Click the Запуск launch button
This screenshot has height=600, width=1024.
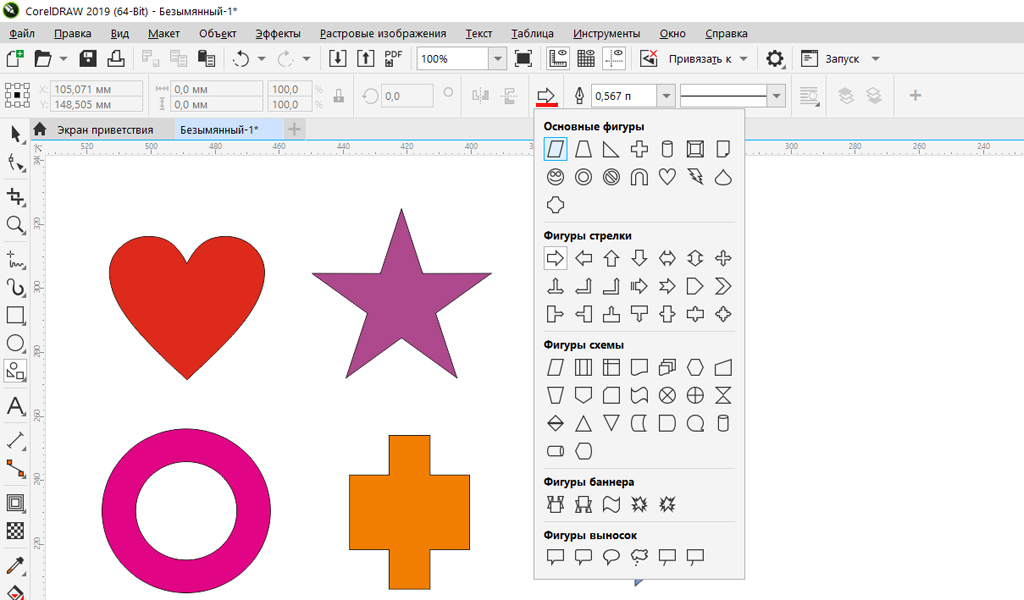pos(842,59)
